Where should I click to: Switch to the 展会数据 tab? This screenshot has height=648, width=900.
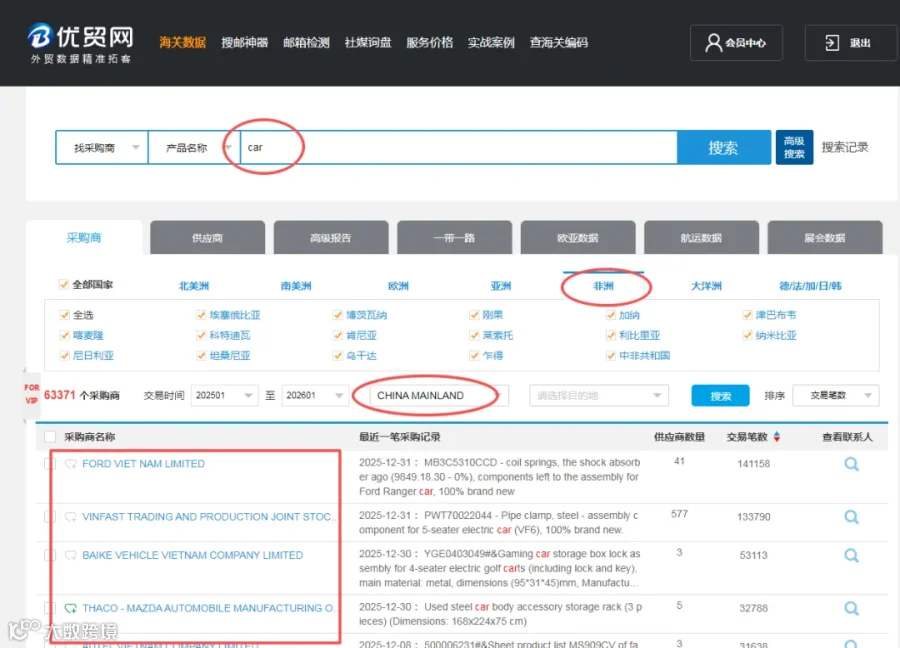pos(824,238)
